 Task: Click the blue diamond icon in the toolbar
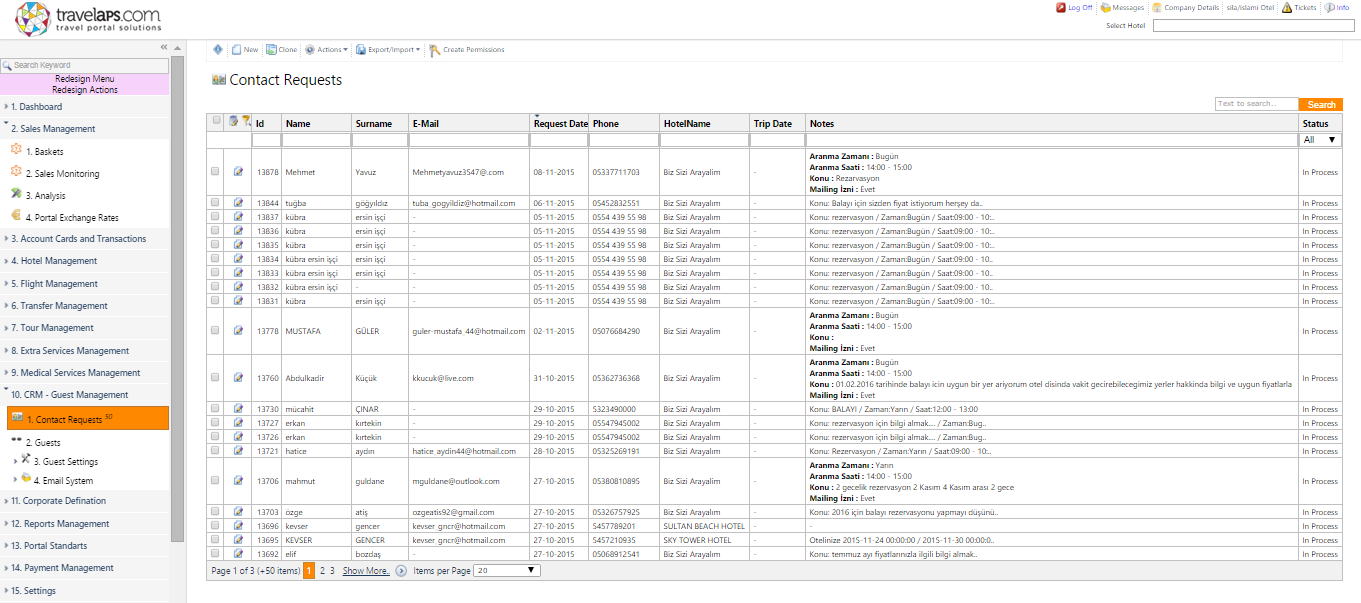pyautogui.click(x=218, y=49)
